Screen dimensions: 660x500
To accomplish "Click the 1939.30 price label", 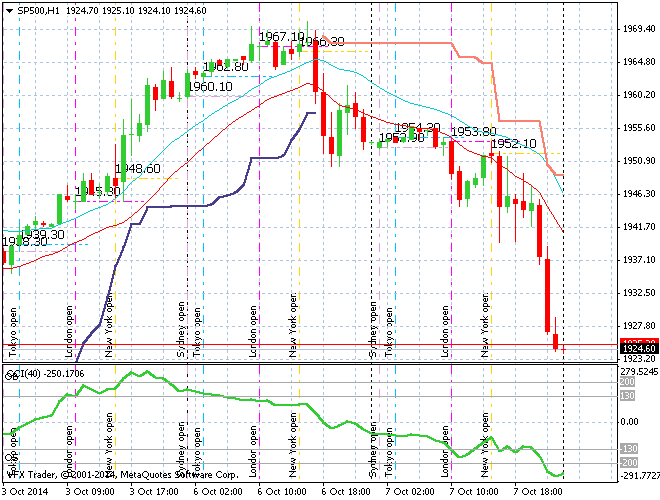I will [43, 234].
